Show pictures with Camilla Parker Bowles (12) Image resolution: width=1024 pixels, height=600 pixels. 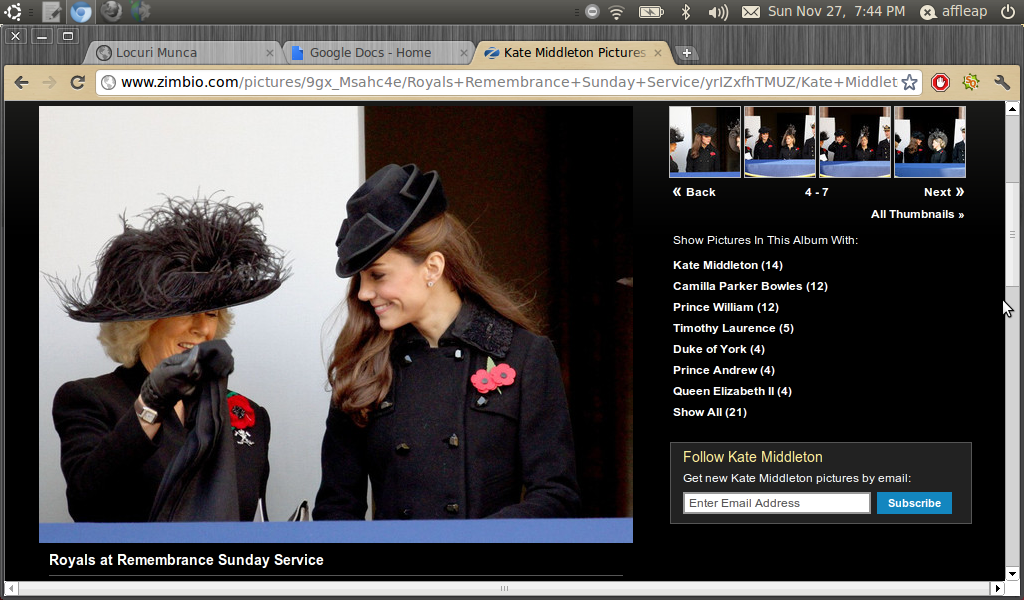pos(750,286)
